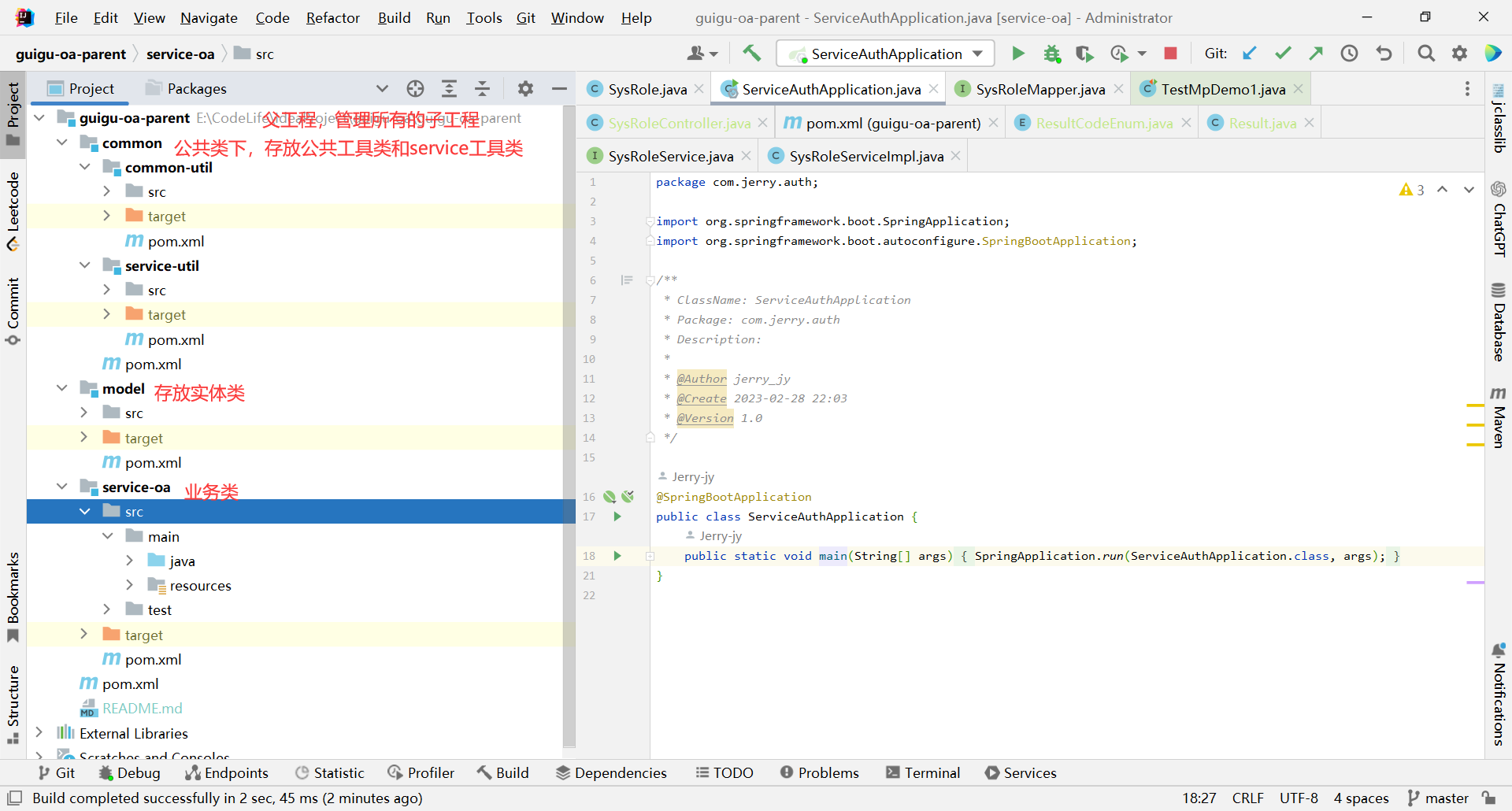Image resolution: width=1512 pixels, height=811 pixels.
Task: Open the Refactor menu
Action: 332,17
